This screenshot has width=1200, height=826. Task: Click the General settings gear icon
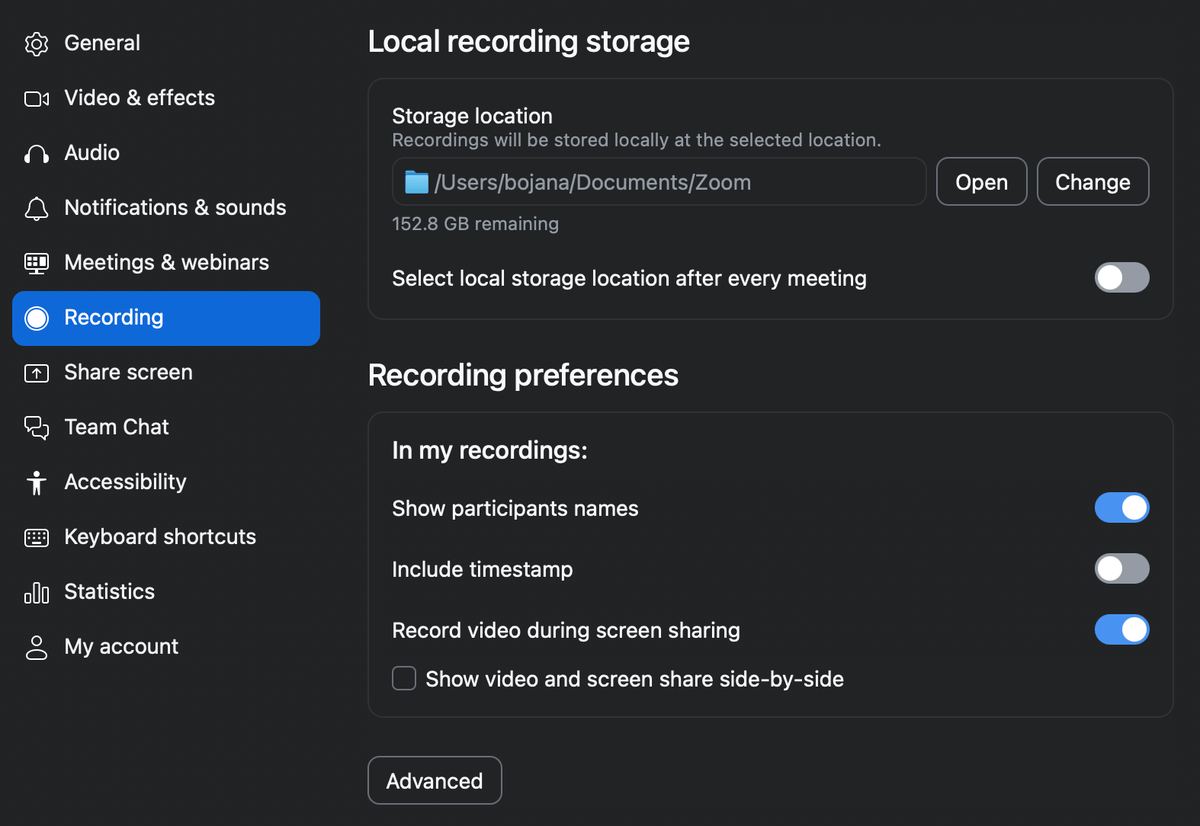point(36,43)
